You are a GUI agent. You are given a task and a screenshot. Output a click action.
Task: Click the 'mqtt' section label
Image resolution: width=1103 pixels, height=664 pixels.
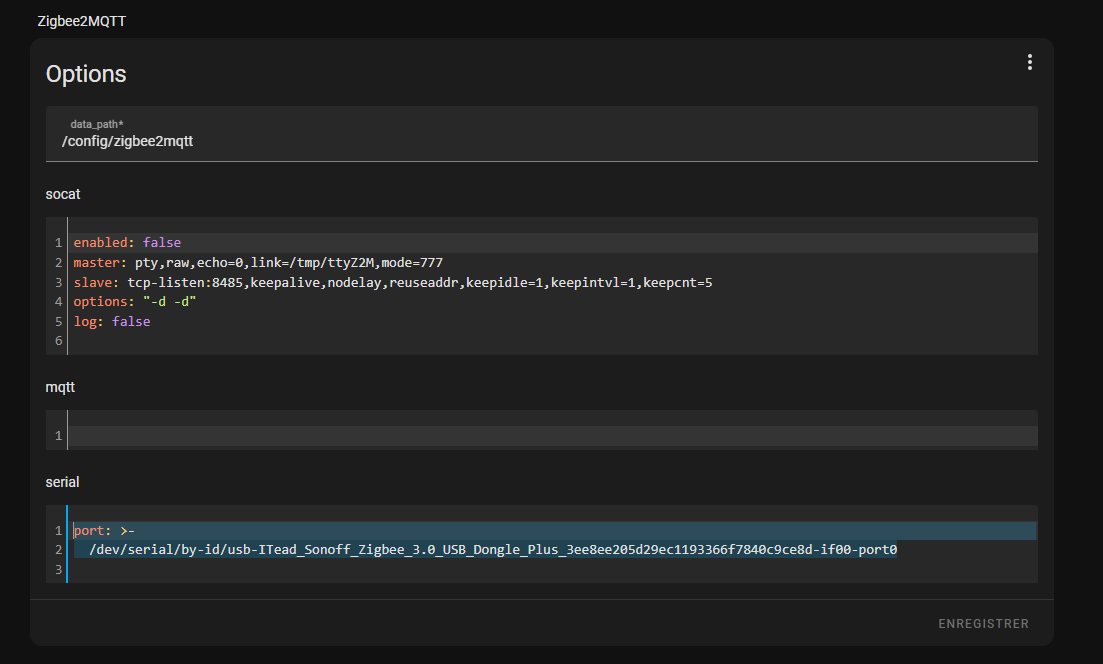click(x=60, y=386)
